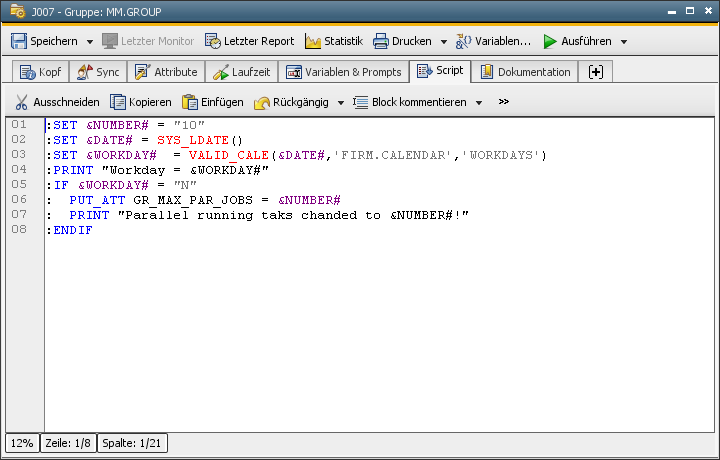Click the :ENDIF line
Viewport: 720px width, 460px height.
tap(69, 230)
